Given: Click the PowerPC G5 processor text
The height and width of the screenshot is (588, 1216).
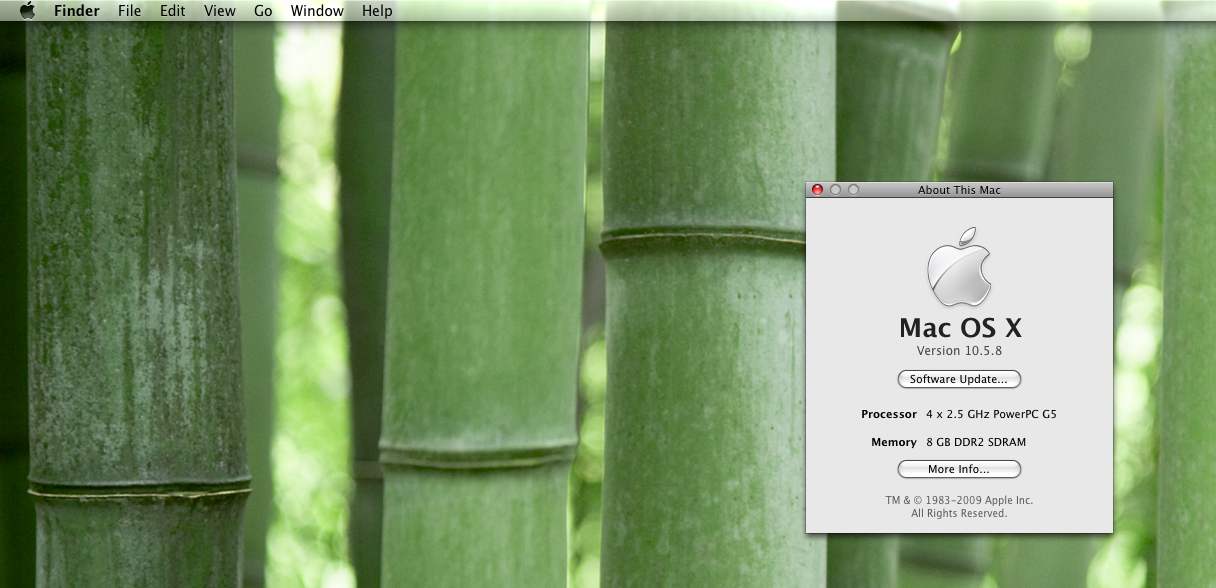Looking at the screenshot, I should click(990, 414).
